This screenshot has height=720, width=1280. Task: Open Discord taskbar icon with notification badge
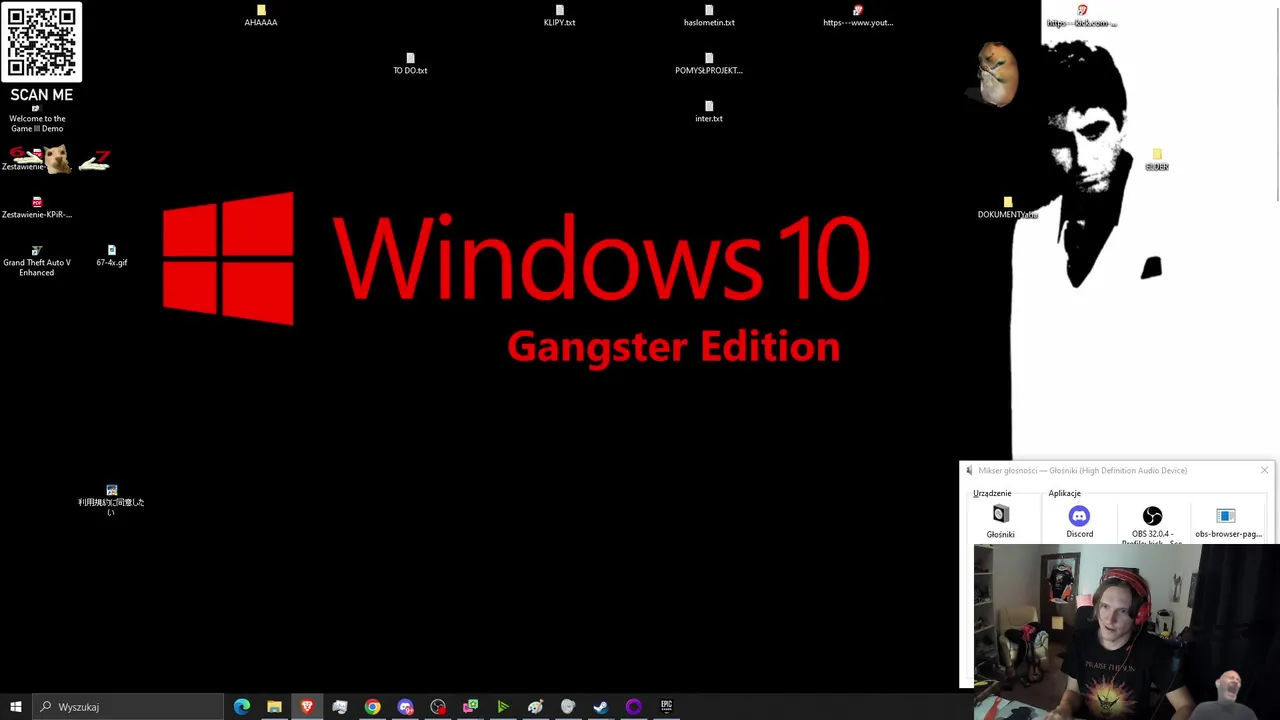pos(405,707)
